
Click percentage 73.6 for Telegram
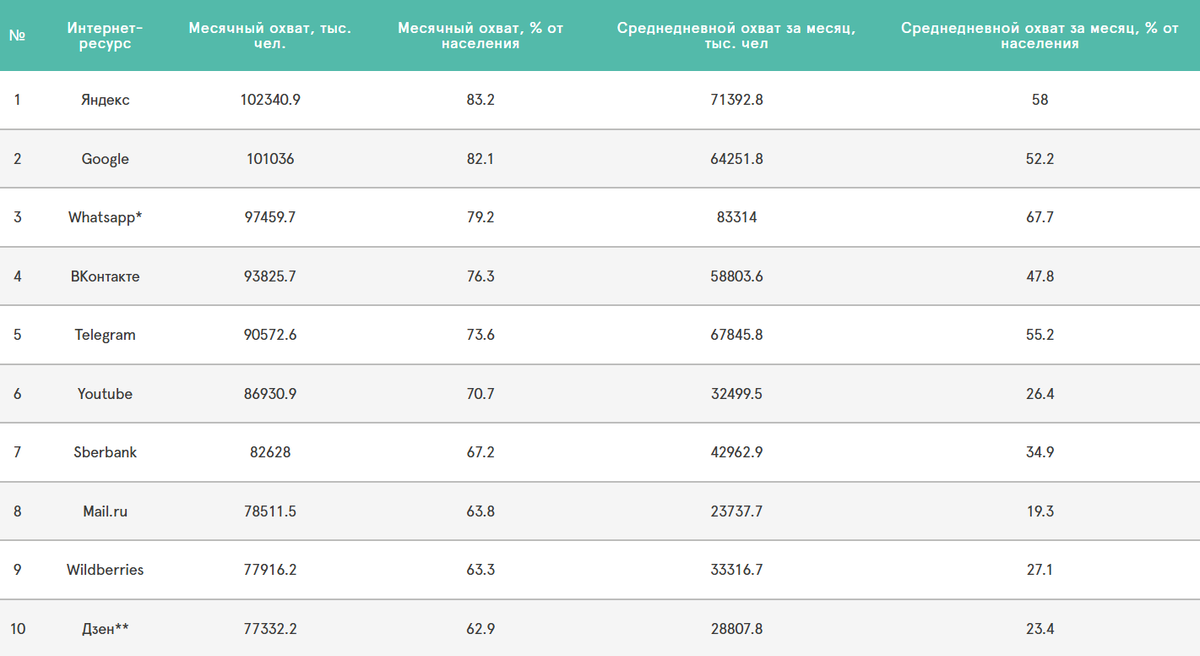click(481, 335)
